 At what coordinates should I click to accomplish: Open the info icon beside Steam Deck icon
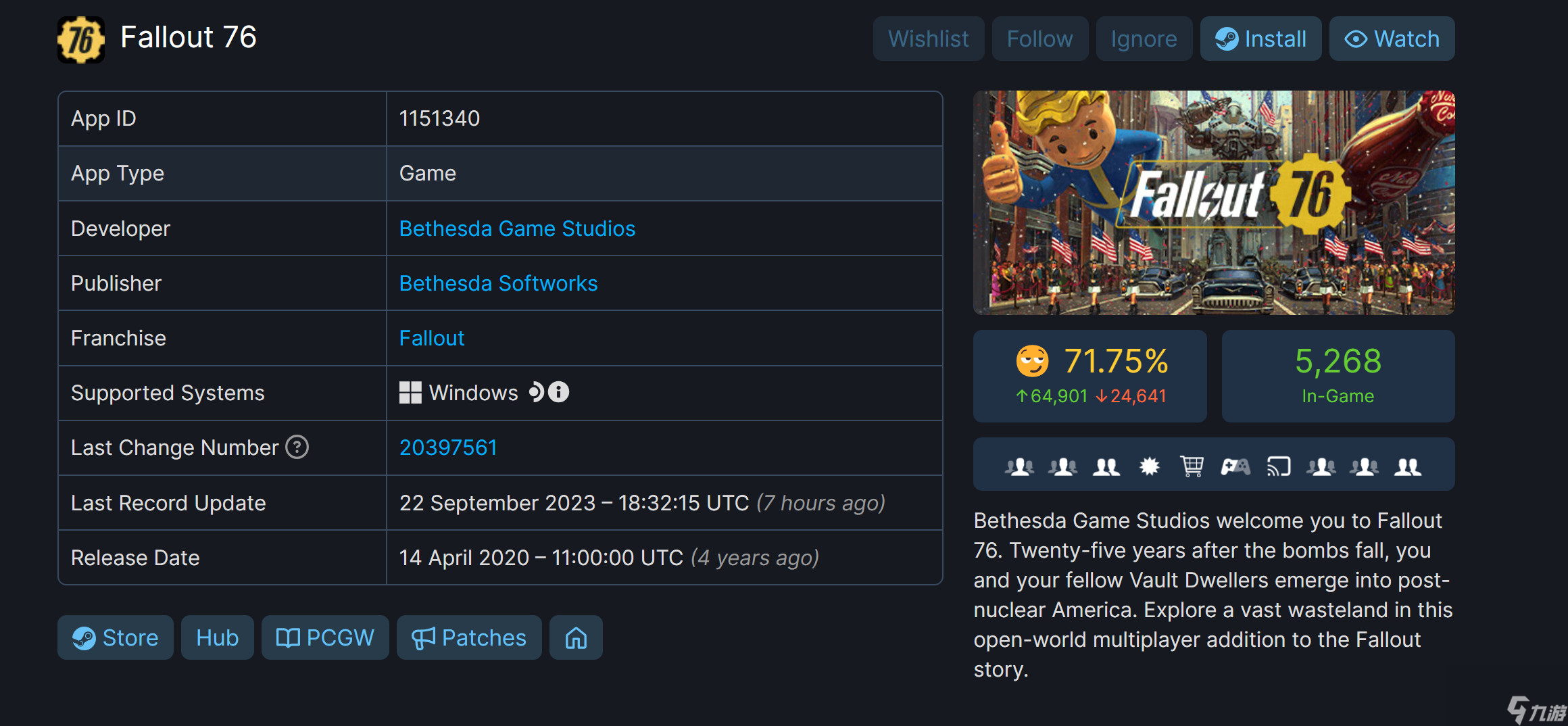click(558, 392)
